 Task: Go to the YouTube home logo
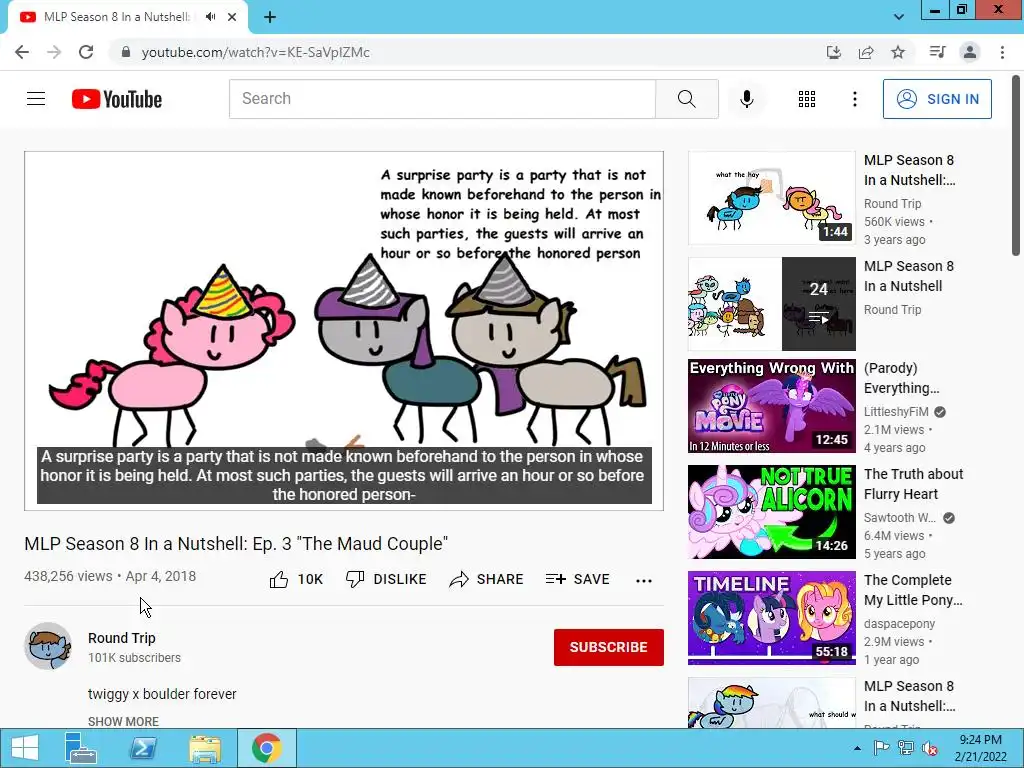117,99
